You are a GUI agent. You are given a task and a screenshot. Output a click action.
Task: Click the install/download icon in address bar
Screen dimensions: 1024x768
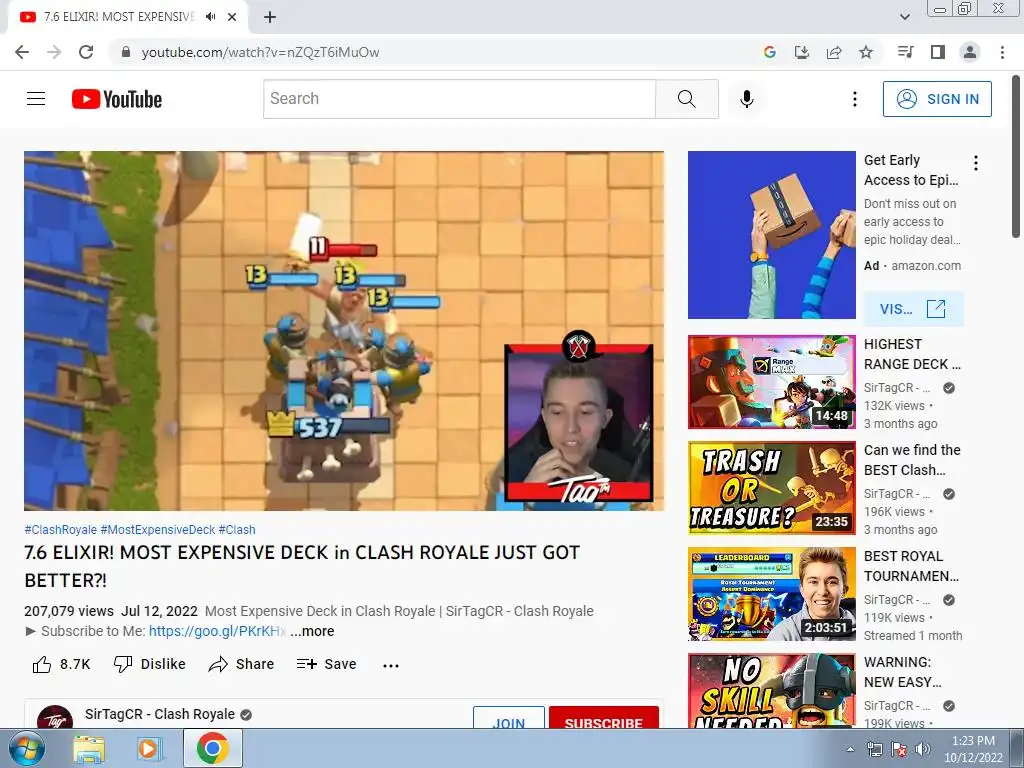click(801, 52)
